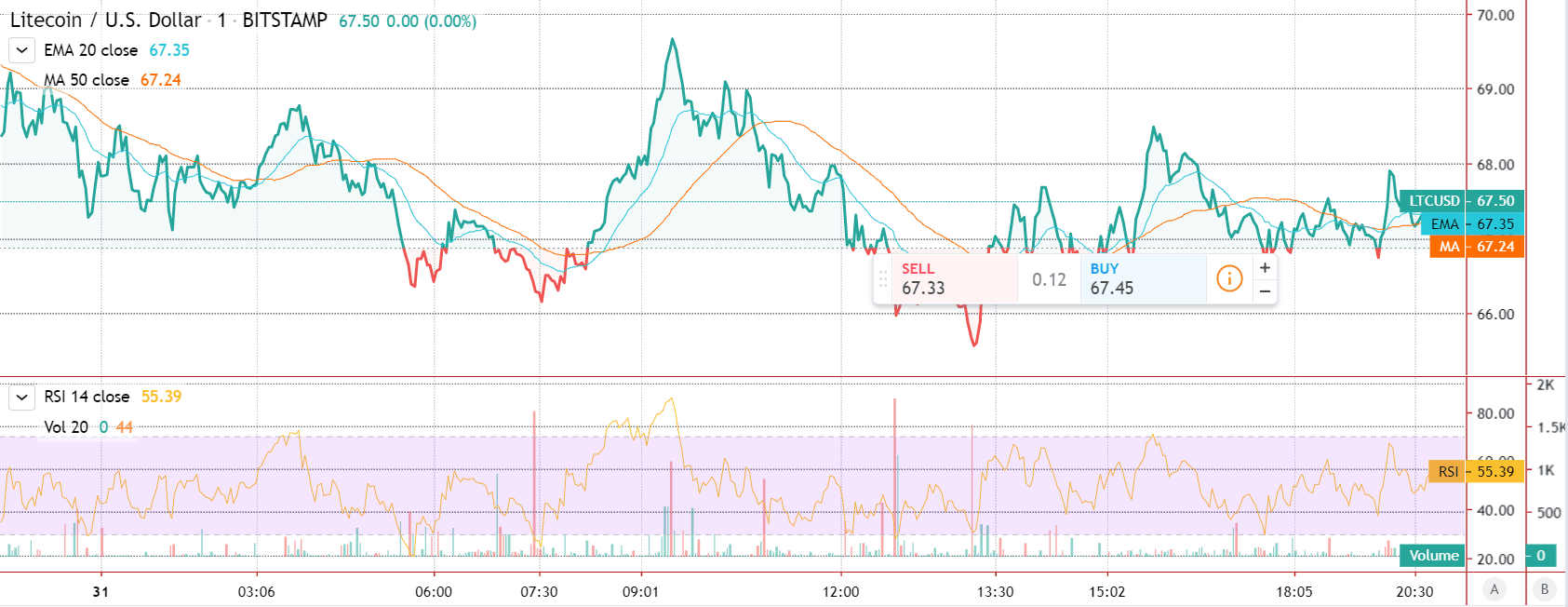This screenshot has height=607, width=1568.
Task: Click the 66.00 price scale value
Action: (1495, 315)
